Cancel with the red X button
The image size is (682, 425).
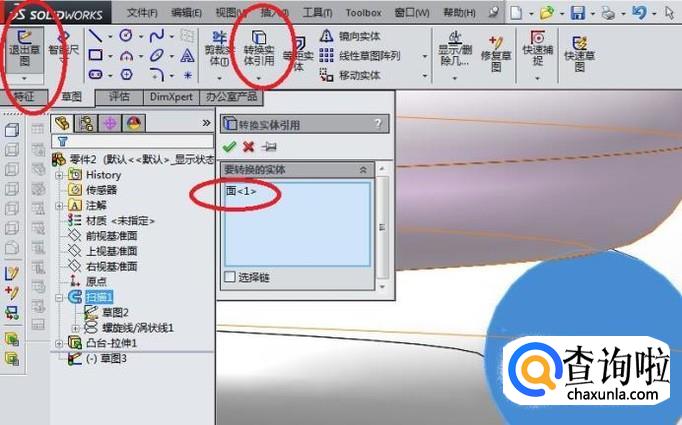coord(248,147)
